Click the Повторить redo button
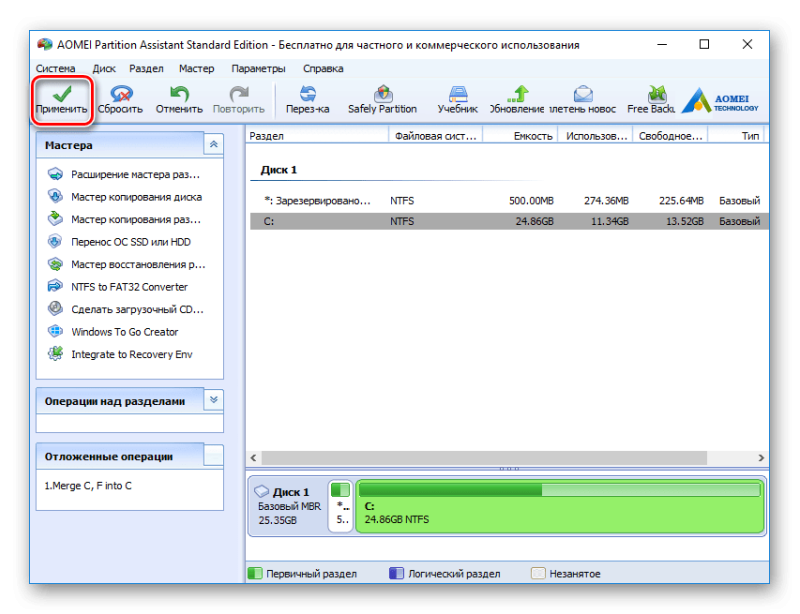The height and width of the screenshot is (614, 800). point(238,100)
